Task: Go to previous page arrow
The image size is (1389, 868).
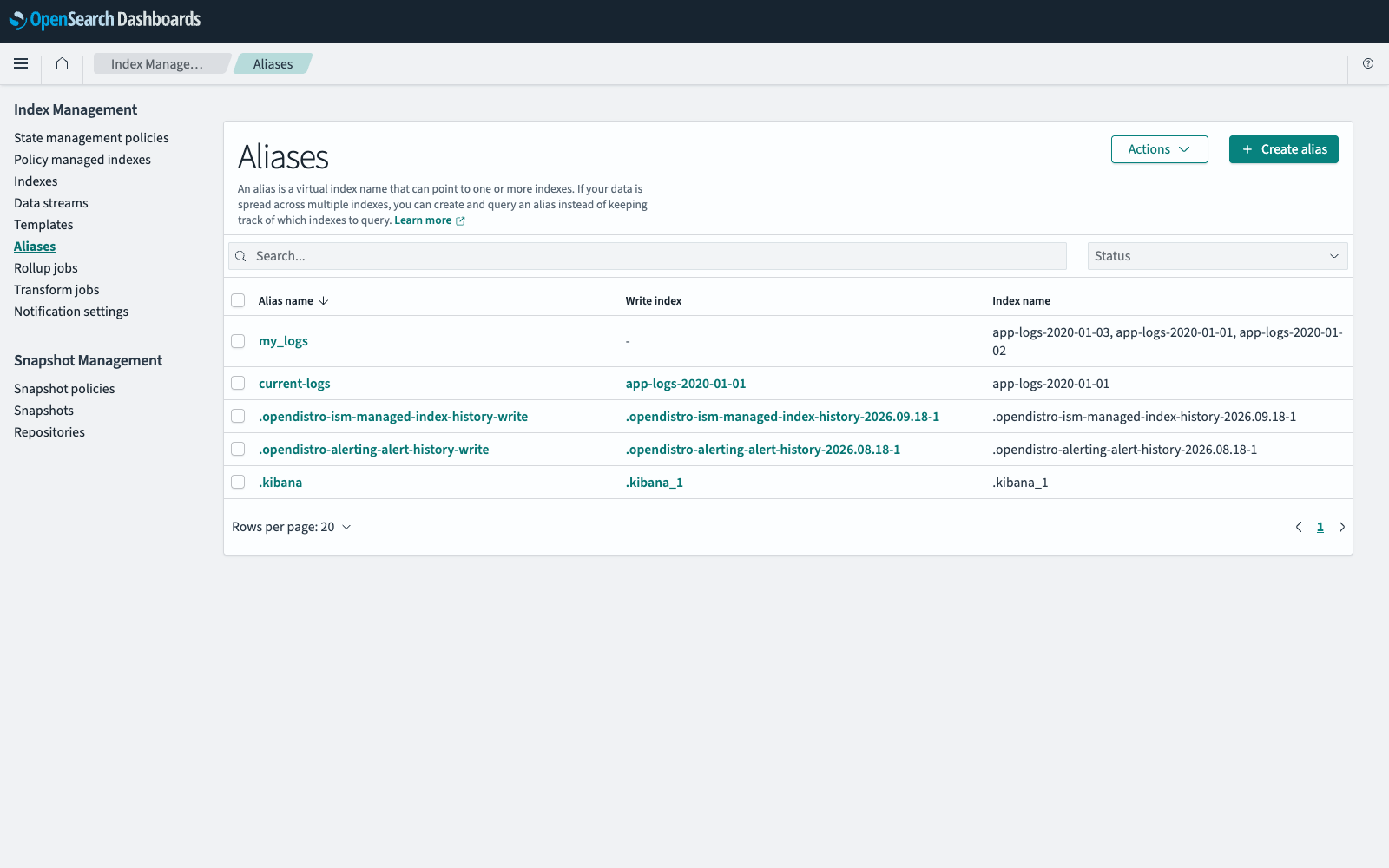Action: pos(1299,527)
